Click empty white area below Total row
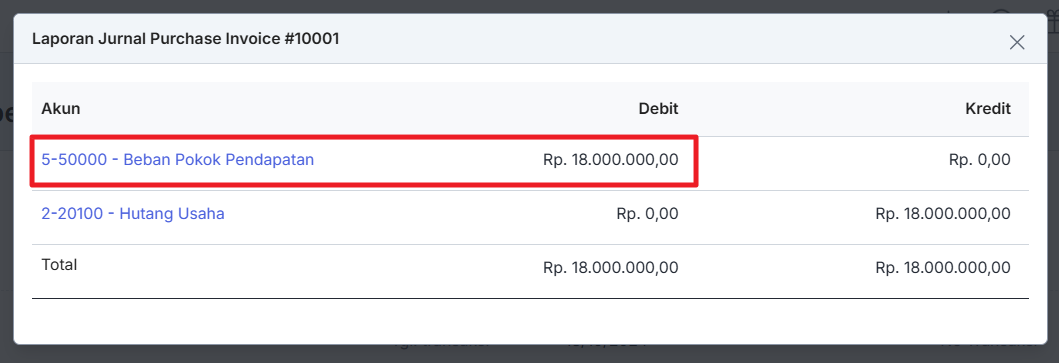This screenshot has width=1059, height=363. [530, 321]
